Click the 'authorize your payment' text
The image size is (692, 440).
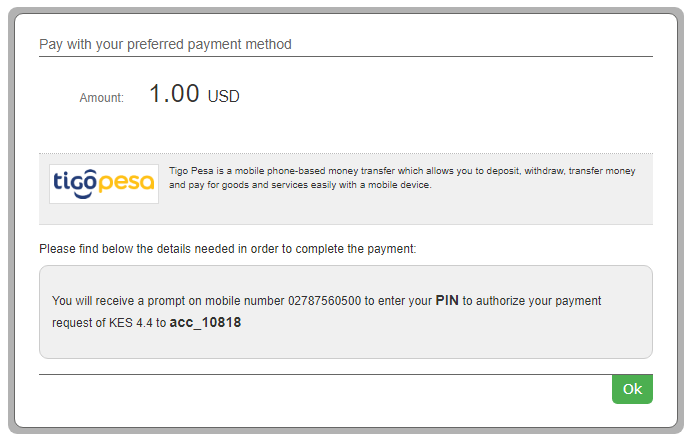(538, 301)
